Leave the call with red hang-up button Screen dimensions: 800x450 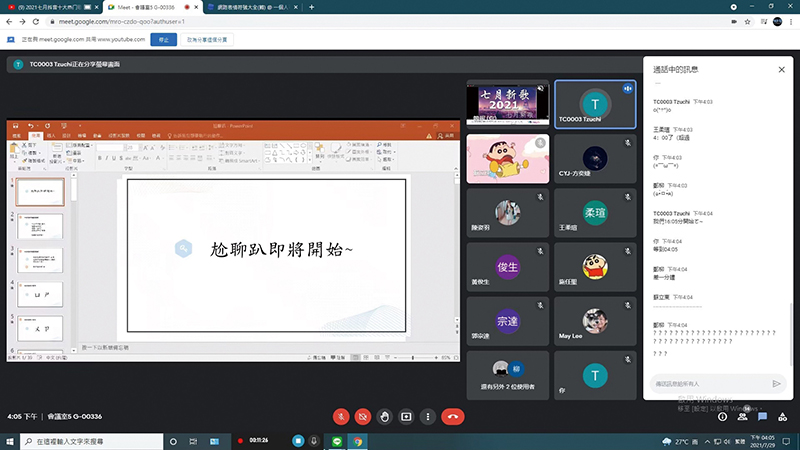pyautogui.click(x=453, y=417)
